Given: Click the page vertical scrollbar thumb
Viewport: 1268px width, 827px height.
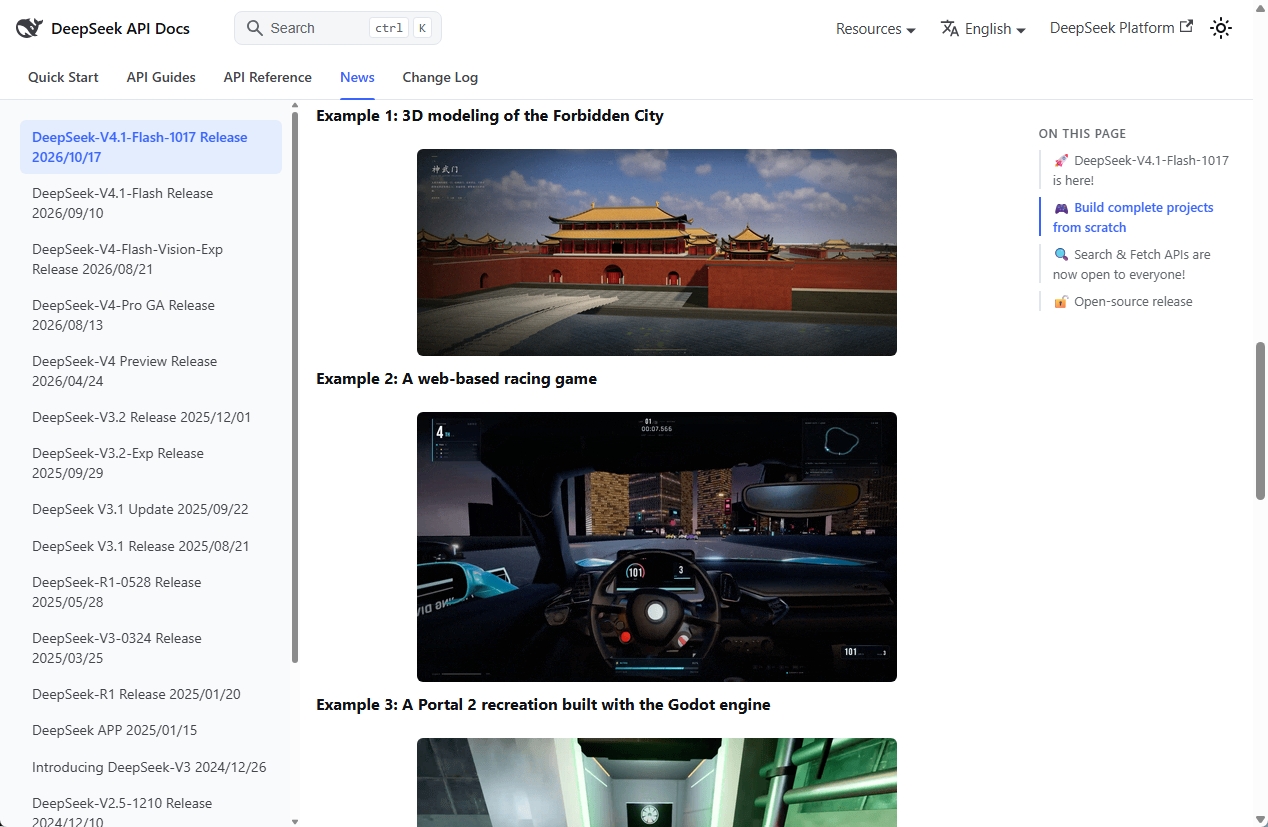Looking at the screenshot, I should click(1260, 421).
